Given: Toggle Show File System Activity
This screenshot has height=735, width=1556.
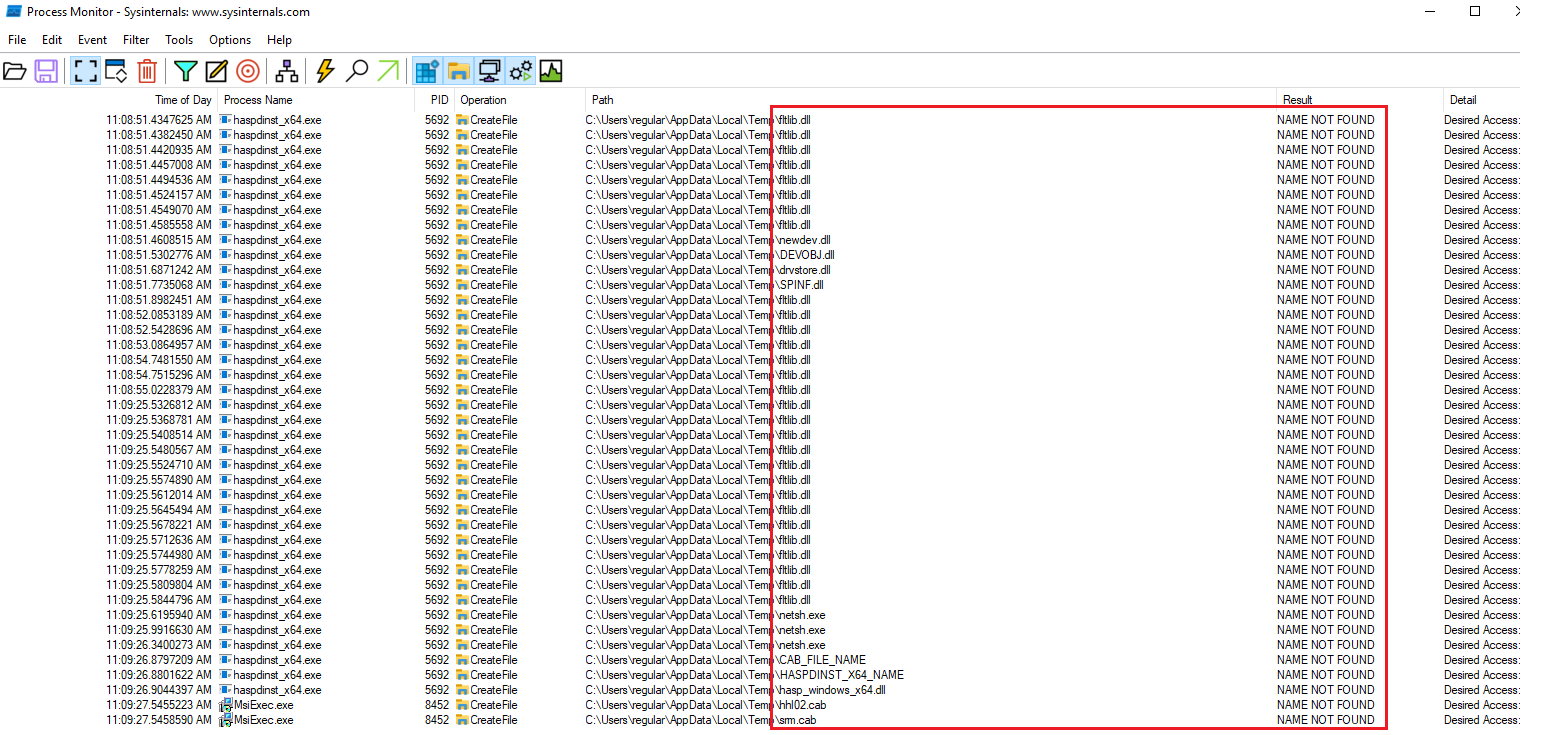Looking at the screenshot, I should click(458, 71).
